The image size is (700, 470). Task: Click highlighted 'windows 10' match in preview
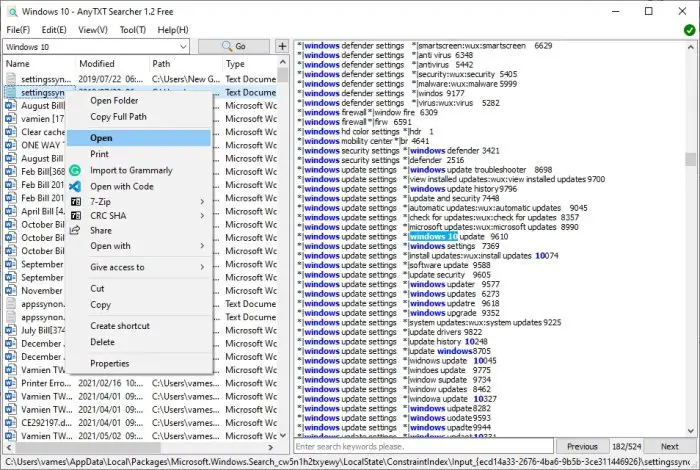tap(433, 237)
